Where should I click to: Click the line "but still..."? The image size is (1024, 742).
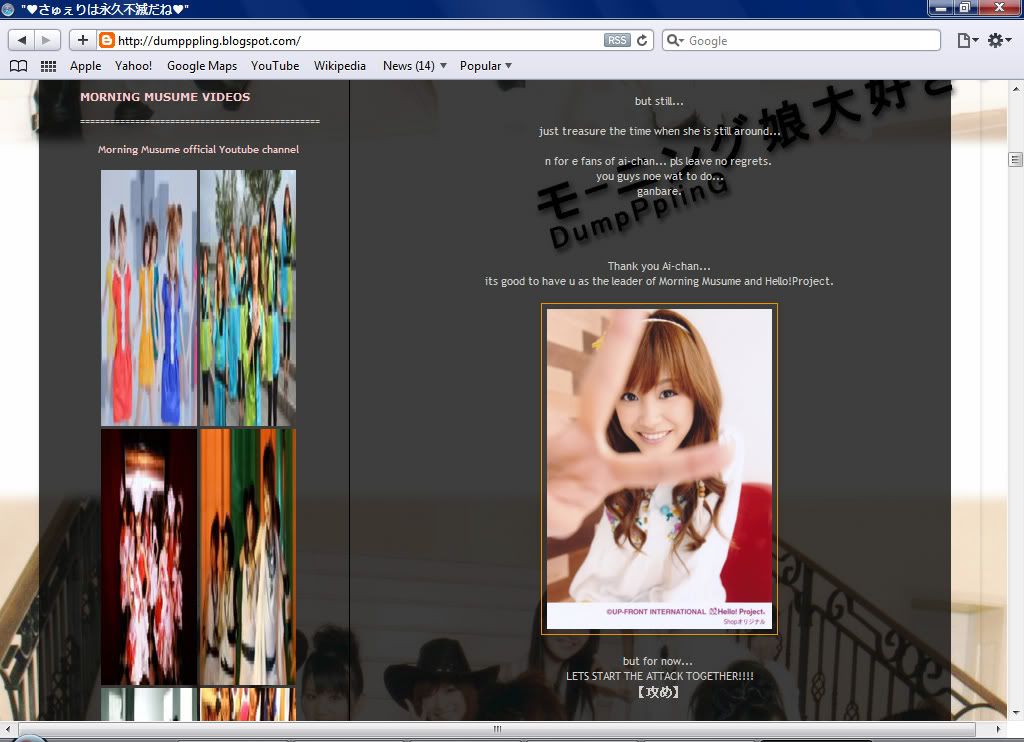[659, 101]
